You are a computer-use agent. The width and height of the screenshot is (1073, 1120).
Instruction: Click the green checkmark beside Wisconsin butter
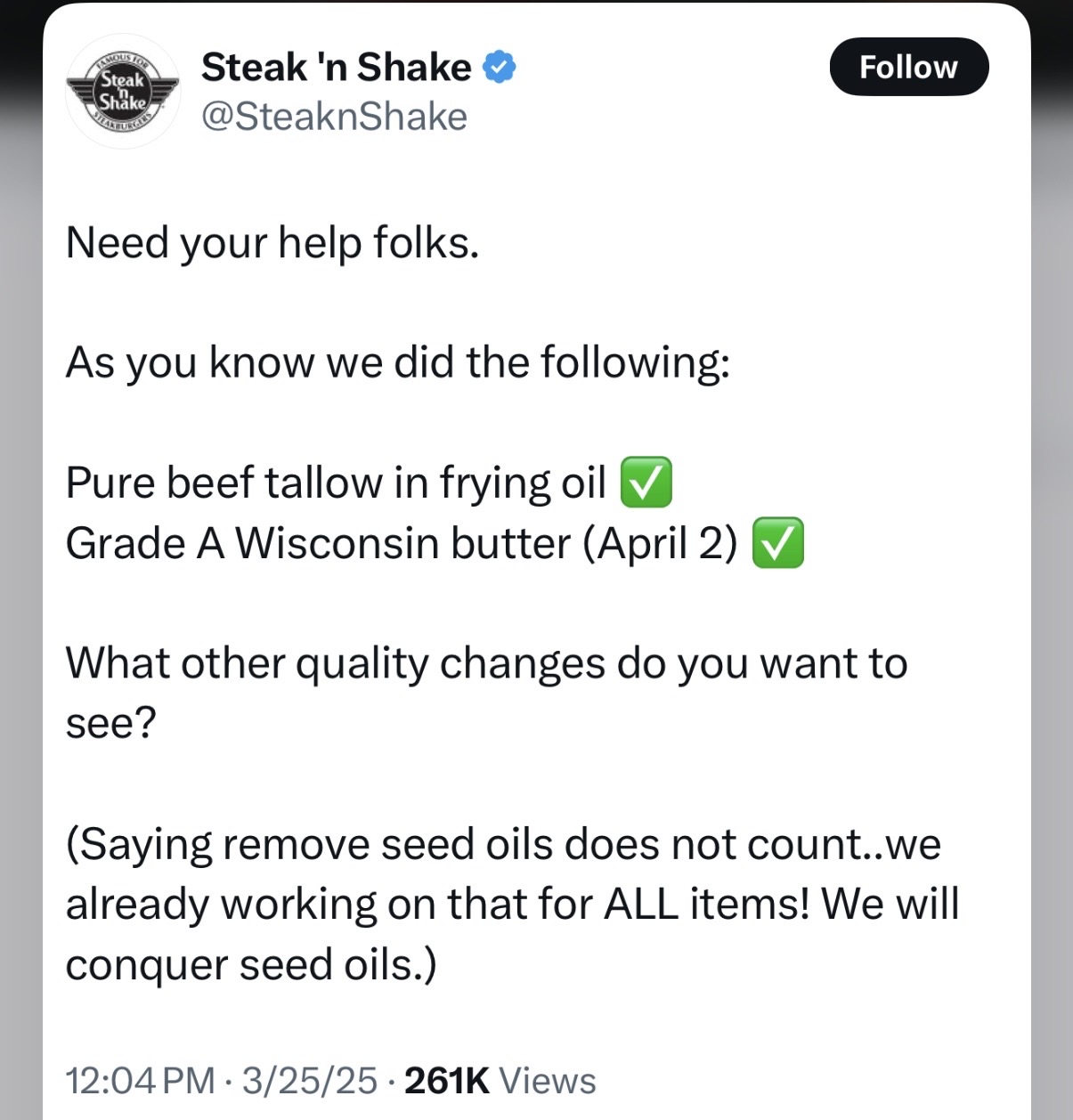click(778, 543)
